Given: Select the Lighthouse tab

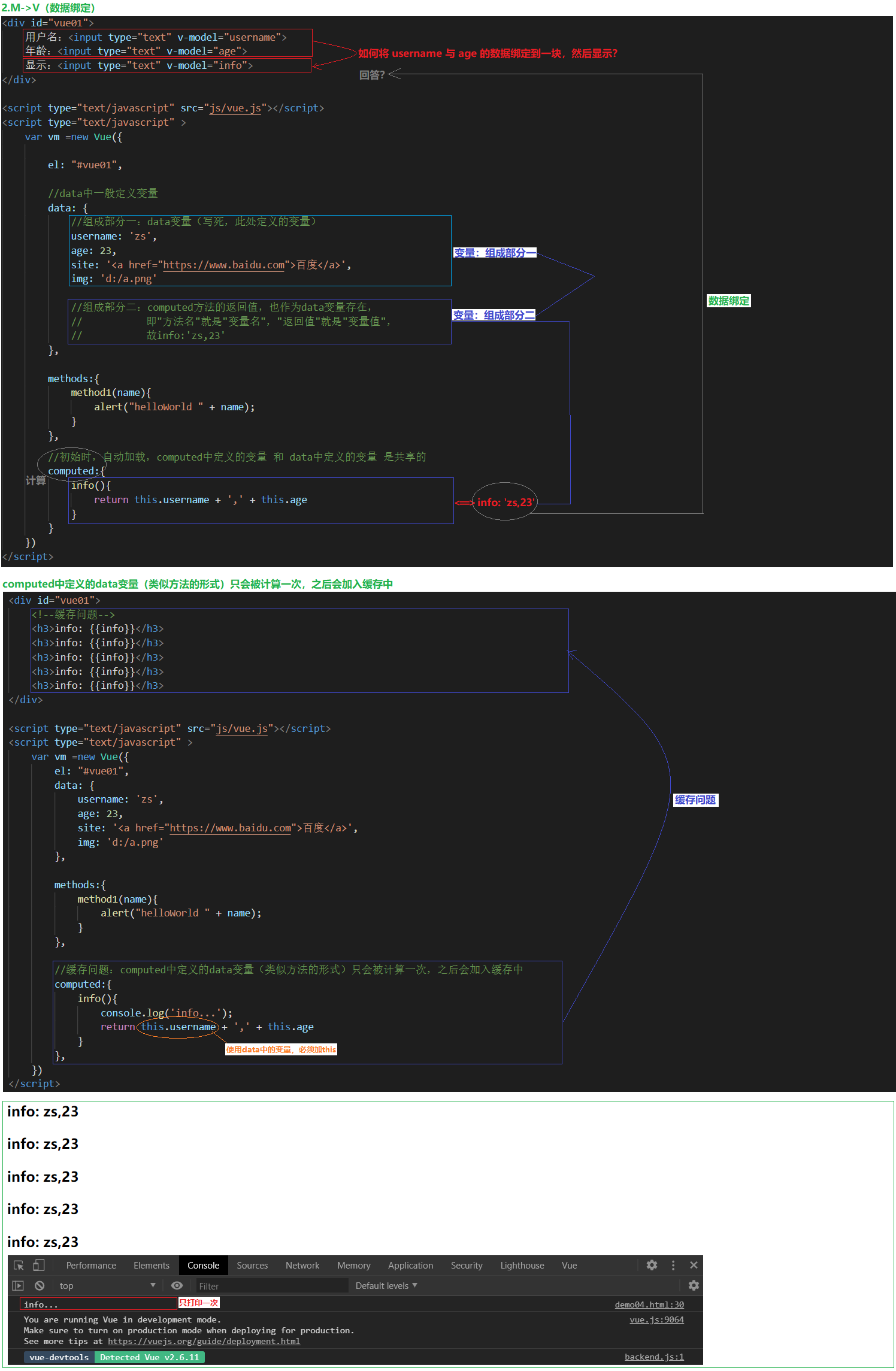Looking at the screenshot, I should tap(522, 1266).
